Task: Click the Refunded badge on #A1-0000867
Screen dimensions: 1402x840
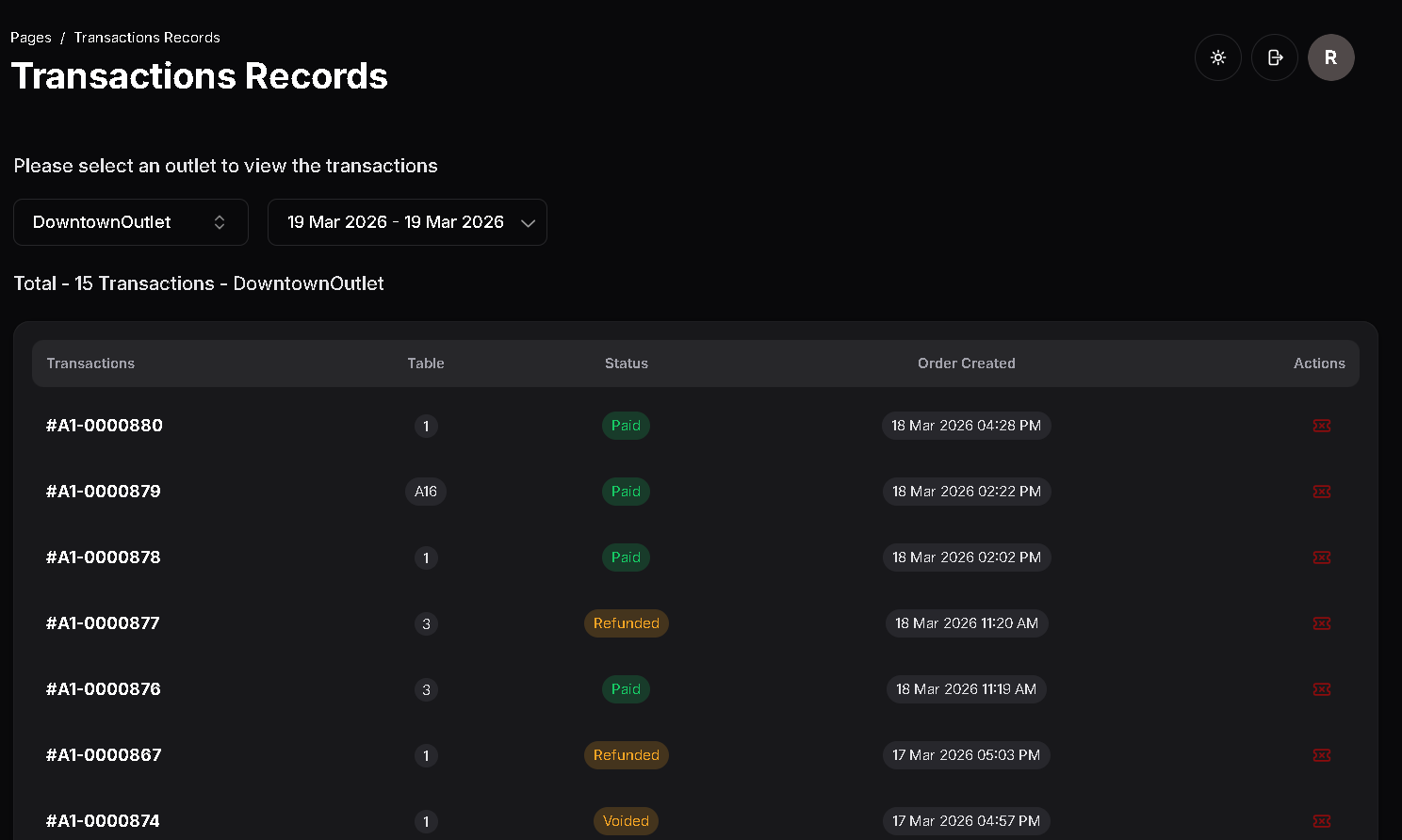Action: click(x=626, y=755)
